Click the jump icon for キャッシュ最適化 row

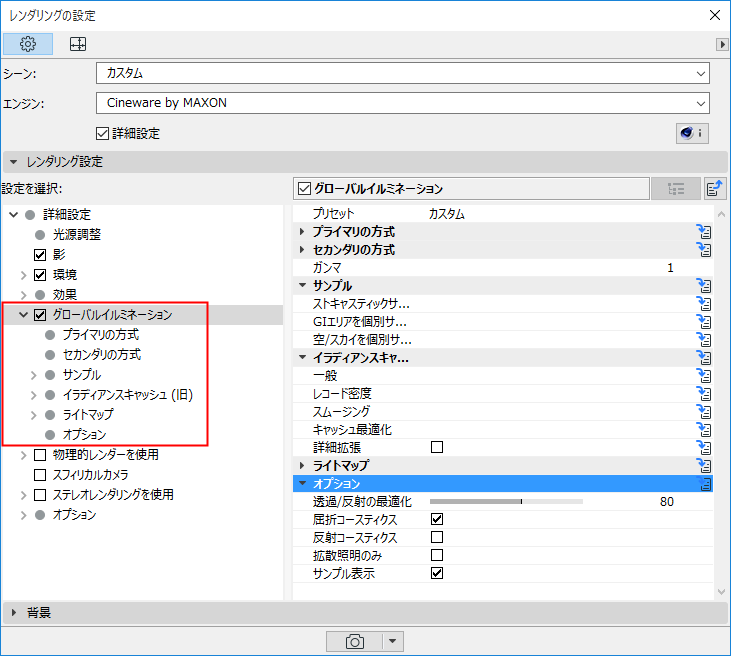[x=704, y=430]
